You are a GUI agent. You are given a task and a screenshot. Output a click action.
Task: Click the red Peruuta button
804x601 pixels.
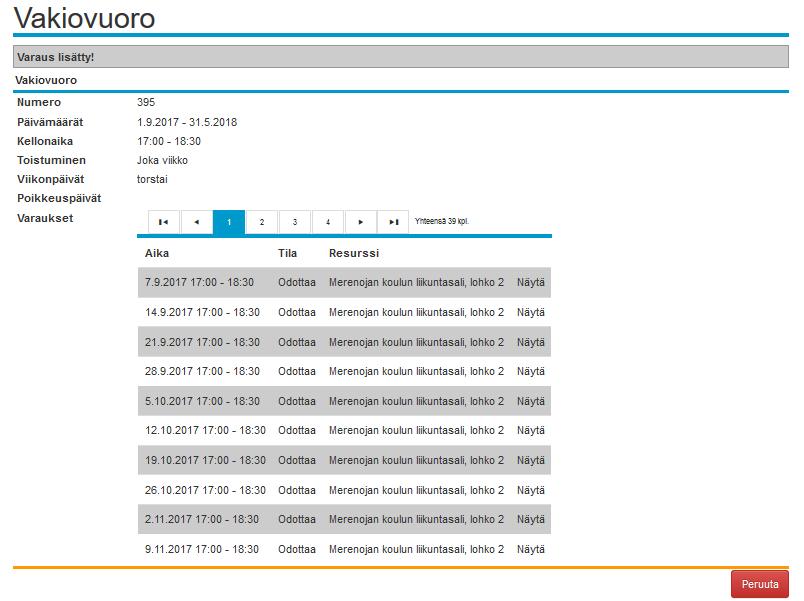[x=760, y=584]
